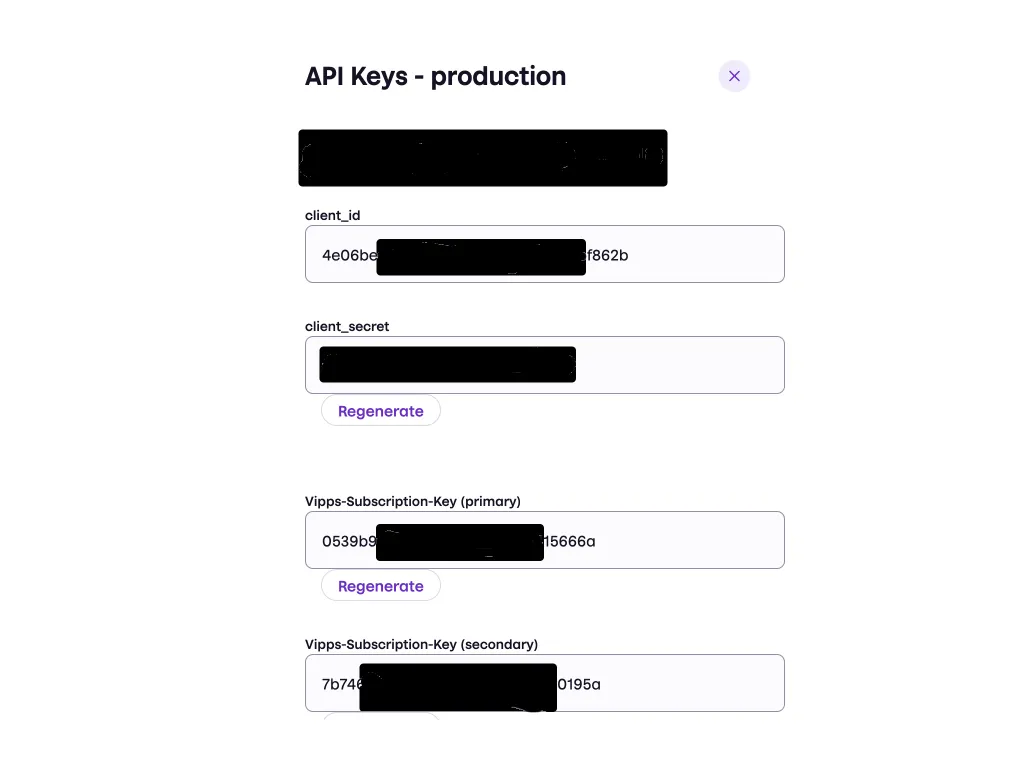Click the "0539b9" start of primary key

tap(348, 541)
